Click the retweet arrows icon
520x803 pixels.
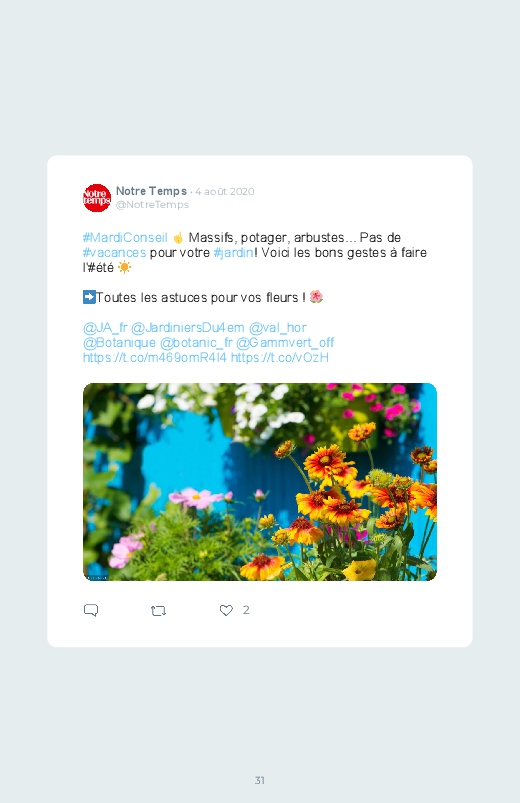[158, 610]
